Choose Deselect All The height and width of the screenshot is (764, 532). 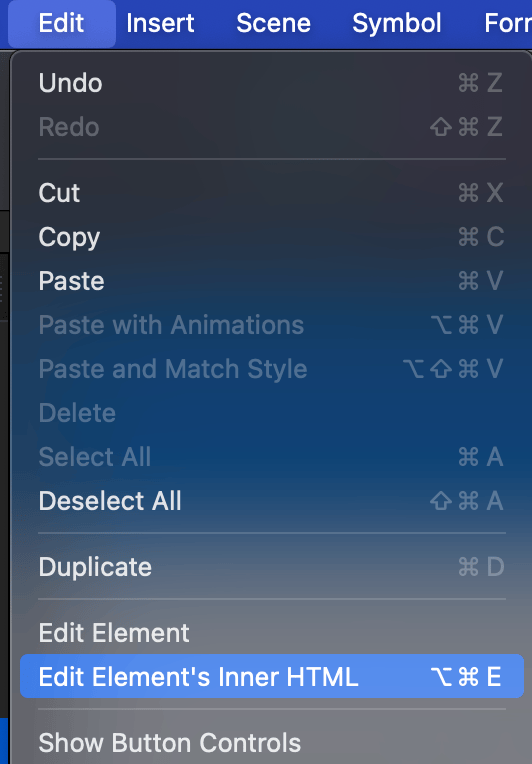[272, 501]
